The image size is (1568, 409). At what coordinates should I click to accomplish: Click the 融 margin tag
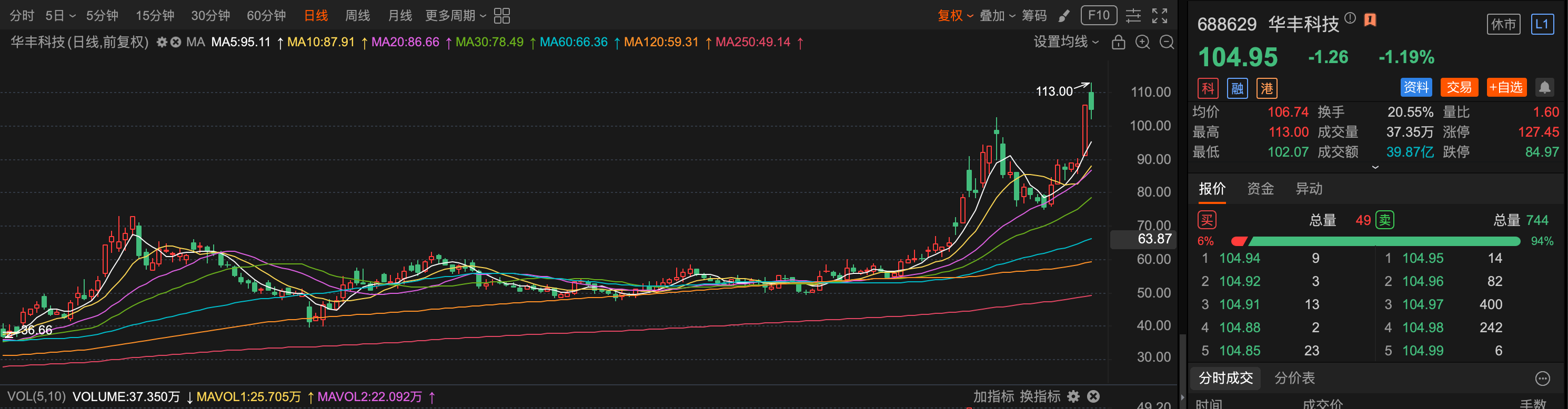click(1237, 88)
